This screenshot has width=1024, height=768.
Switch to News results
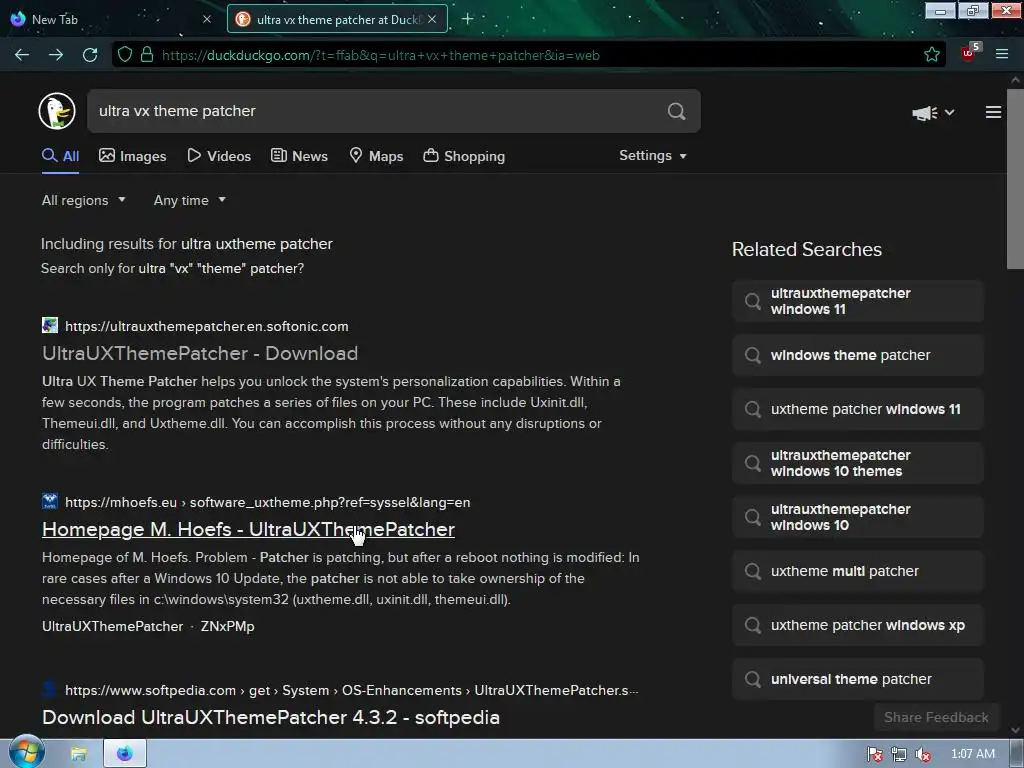coord(300,156)
